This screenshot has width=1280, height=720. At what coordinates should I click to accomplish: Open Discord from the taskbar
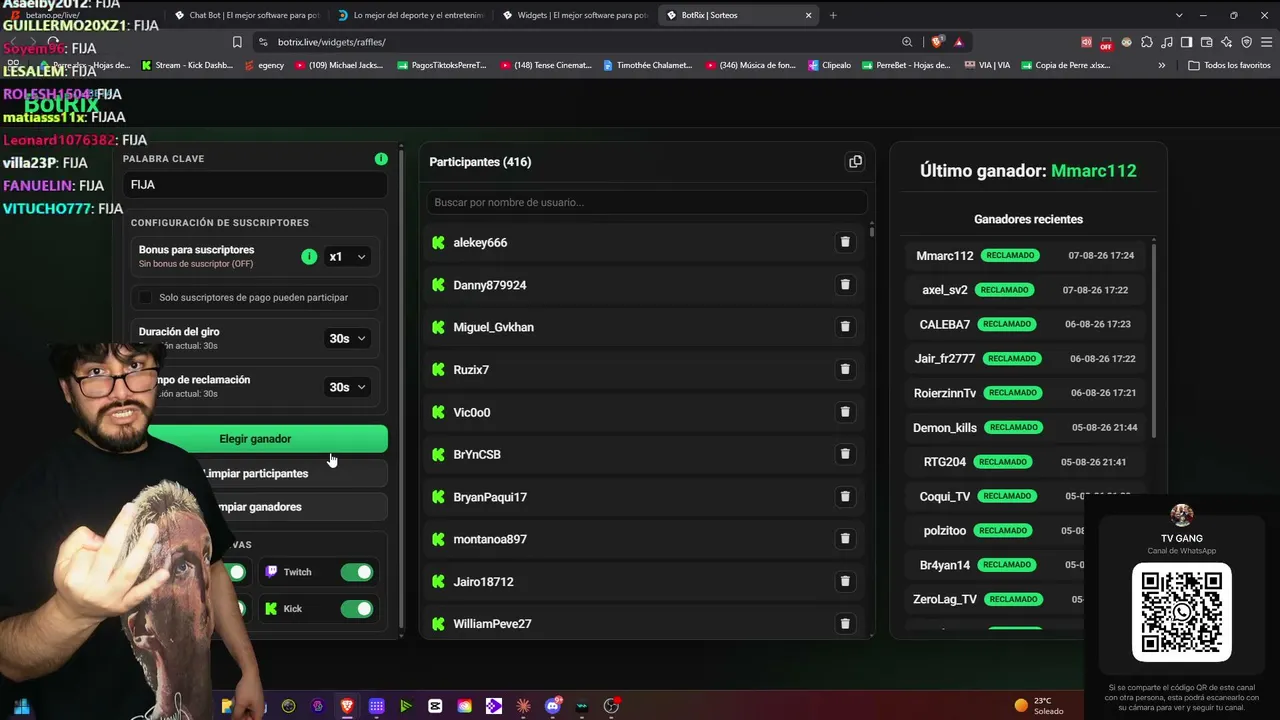point(553,706)
